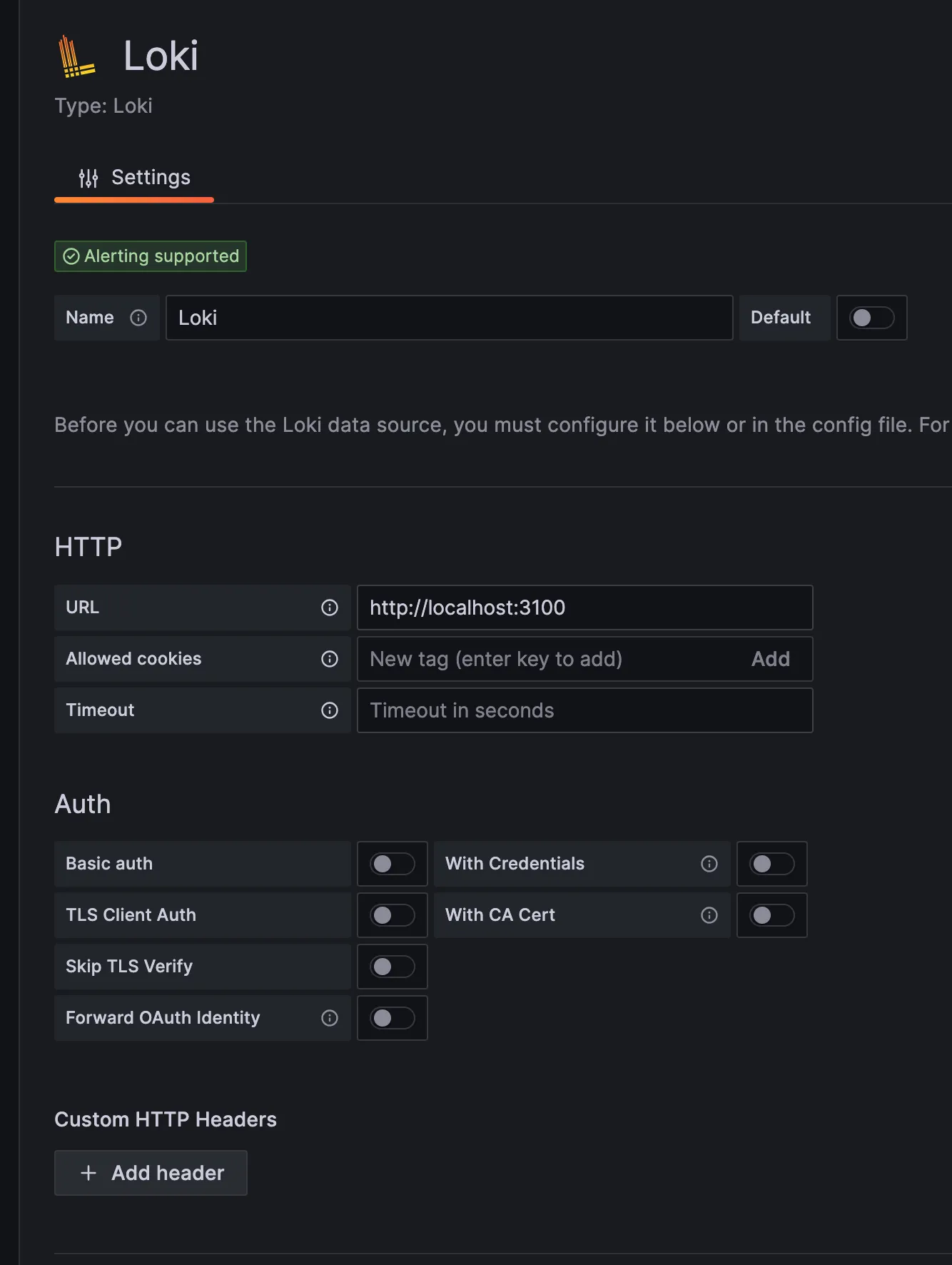The image size is (952, 1265).
Task: Toggle Skip TLS Verify
Action: [x=393, y=967]
